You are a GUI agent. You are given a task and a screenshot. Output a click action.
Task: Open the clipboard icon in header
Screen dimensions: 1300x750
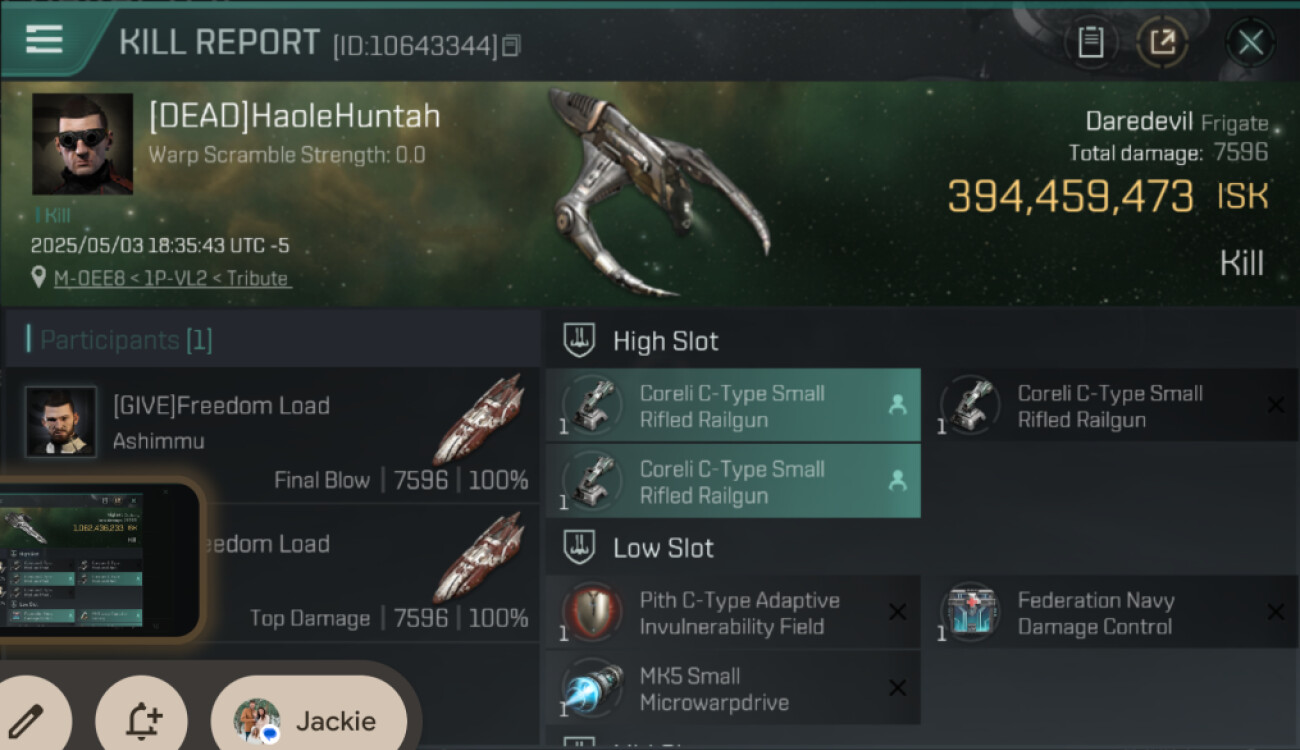[x=1091, y=42]
